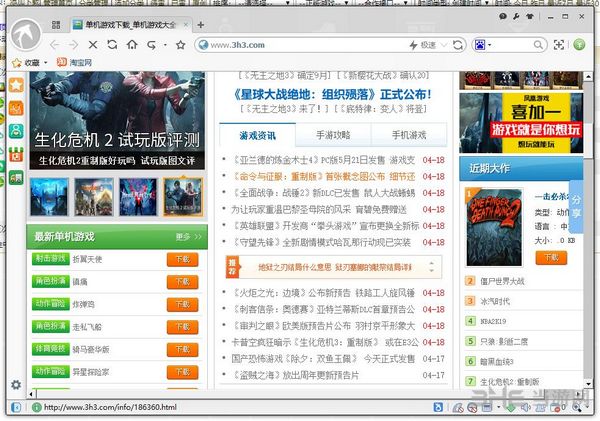This screenshot has height=421, width=600.
Task: Open a new tab with the plus icon
Action: 201,25
